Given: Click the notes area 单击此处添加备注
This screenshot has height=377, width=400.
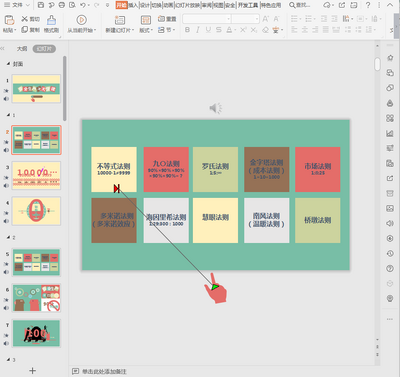Looking at the screenshot, I should coord(104,371).
